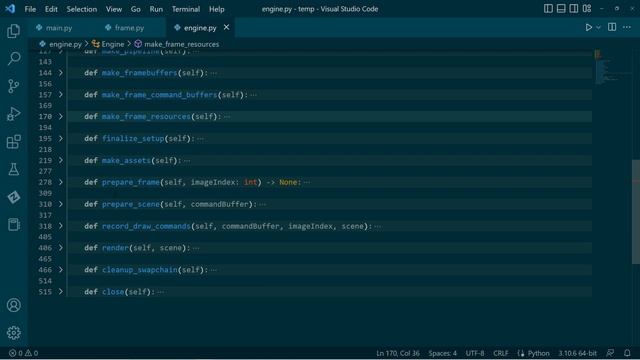Expand folded make_frame_resources function
This screenshot has width=640, height=360.
61,116
